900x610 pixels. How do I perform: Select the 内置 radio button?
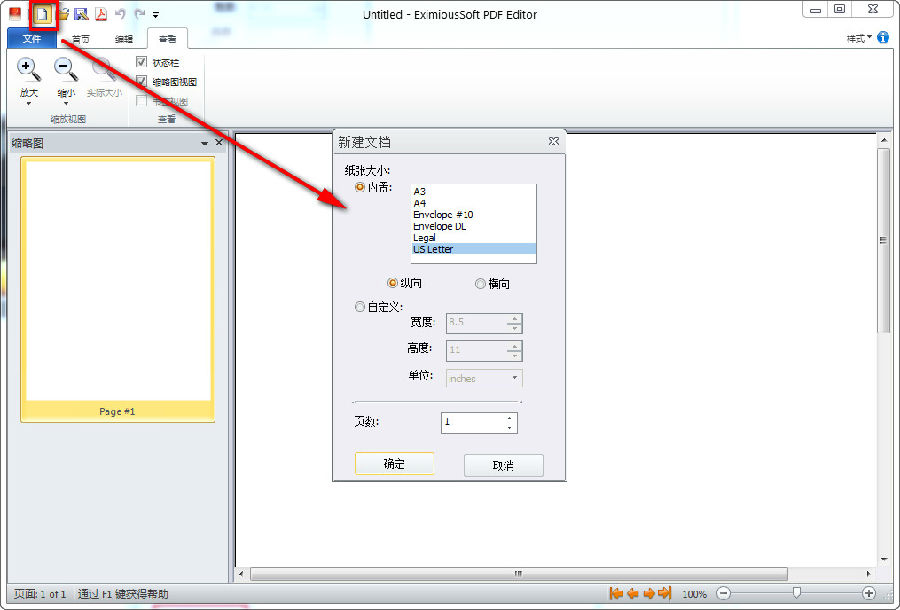tap(360, 187)
